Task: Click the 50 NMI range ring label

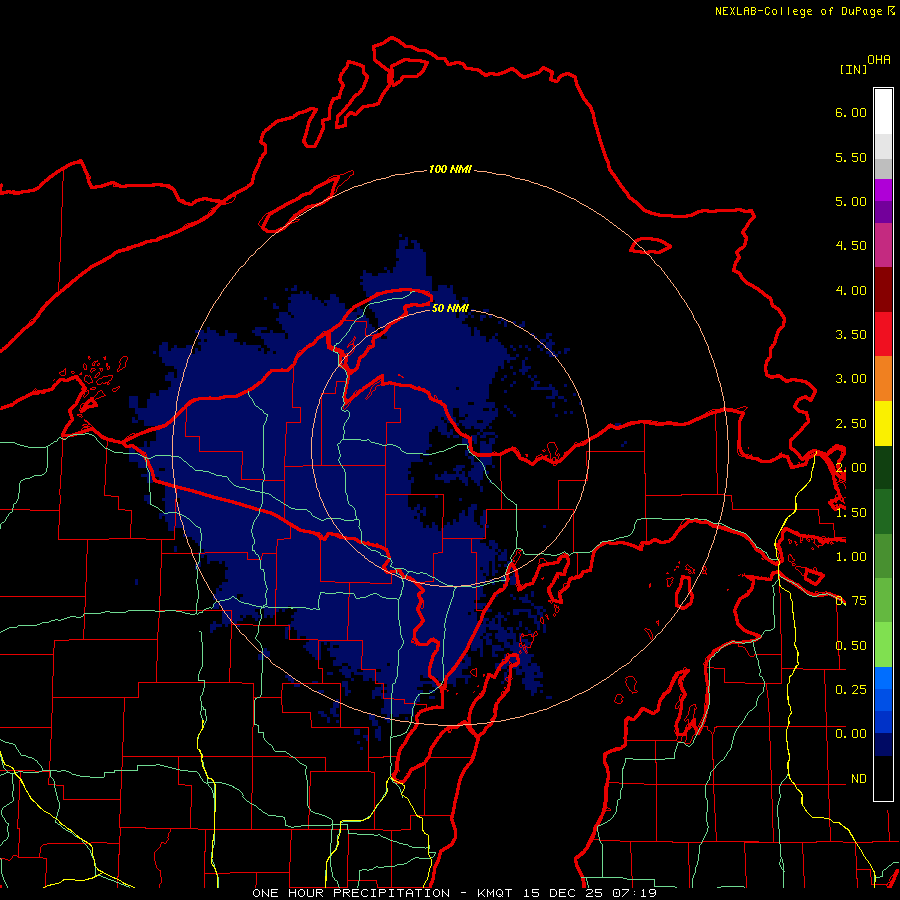Action: pos(450,308)
